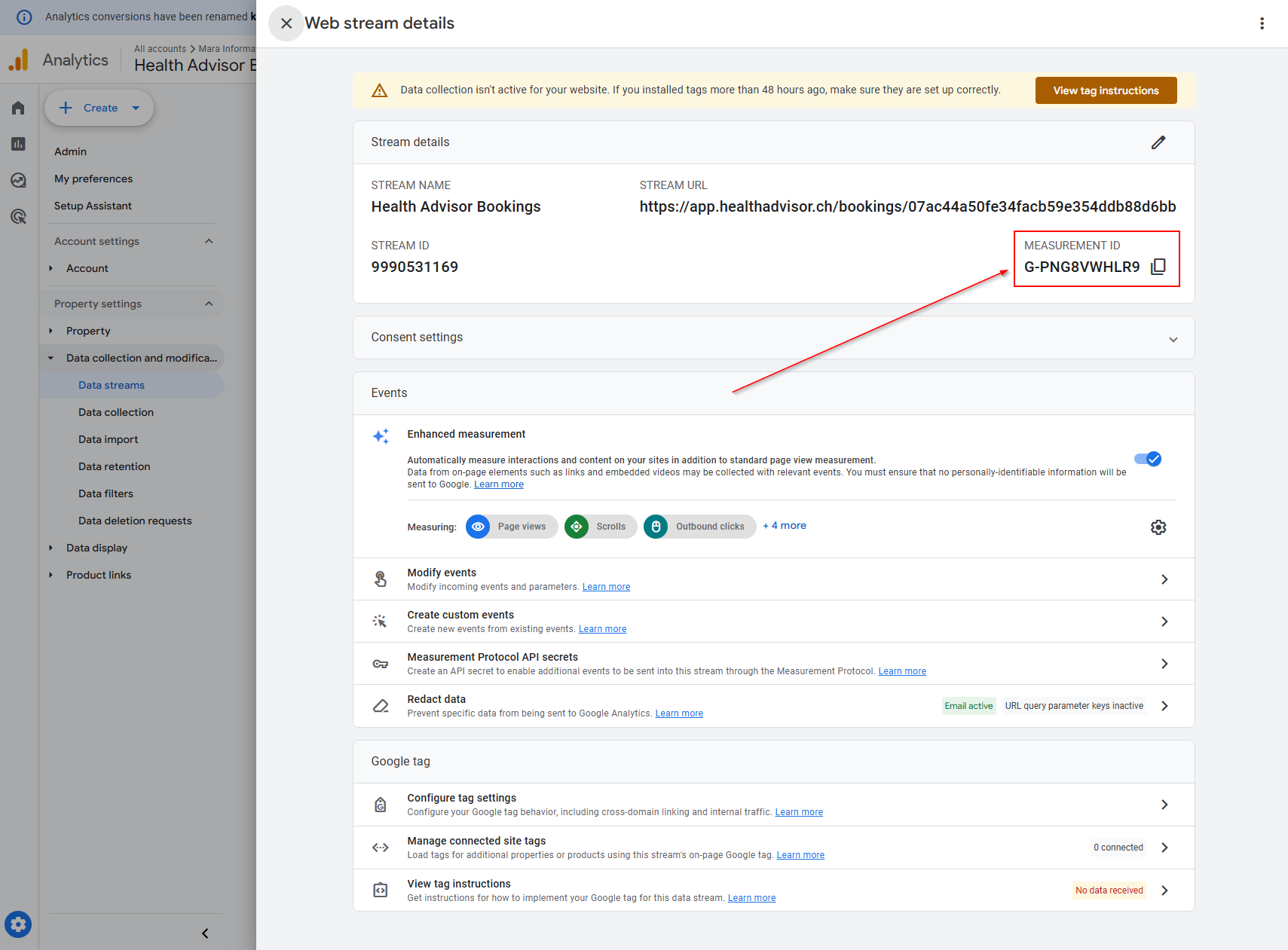Open the Configure tag settings chevron
1288x950 pixels.
(x=1164, y=805)
